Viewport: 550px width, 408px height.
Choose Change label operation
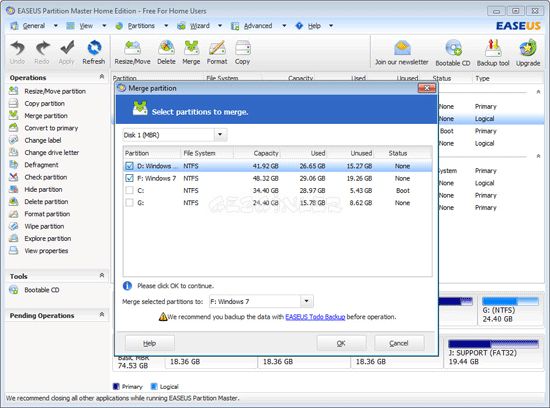pyautogui.click(x=43, y=140)
